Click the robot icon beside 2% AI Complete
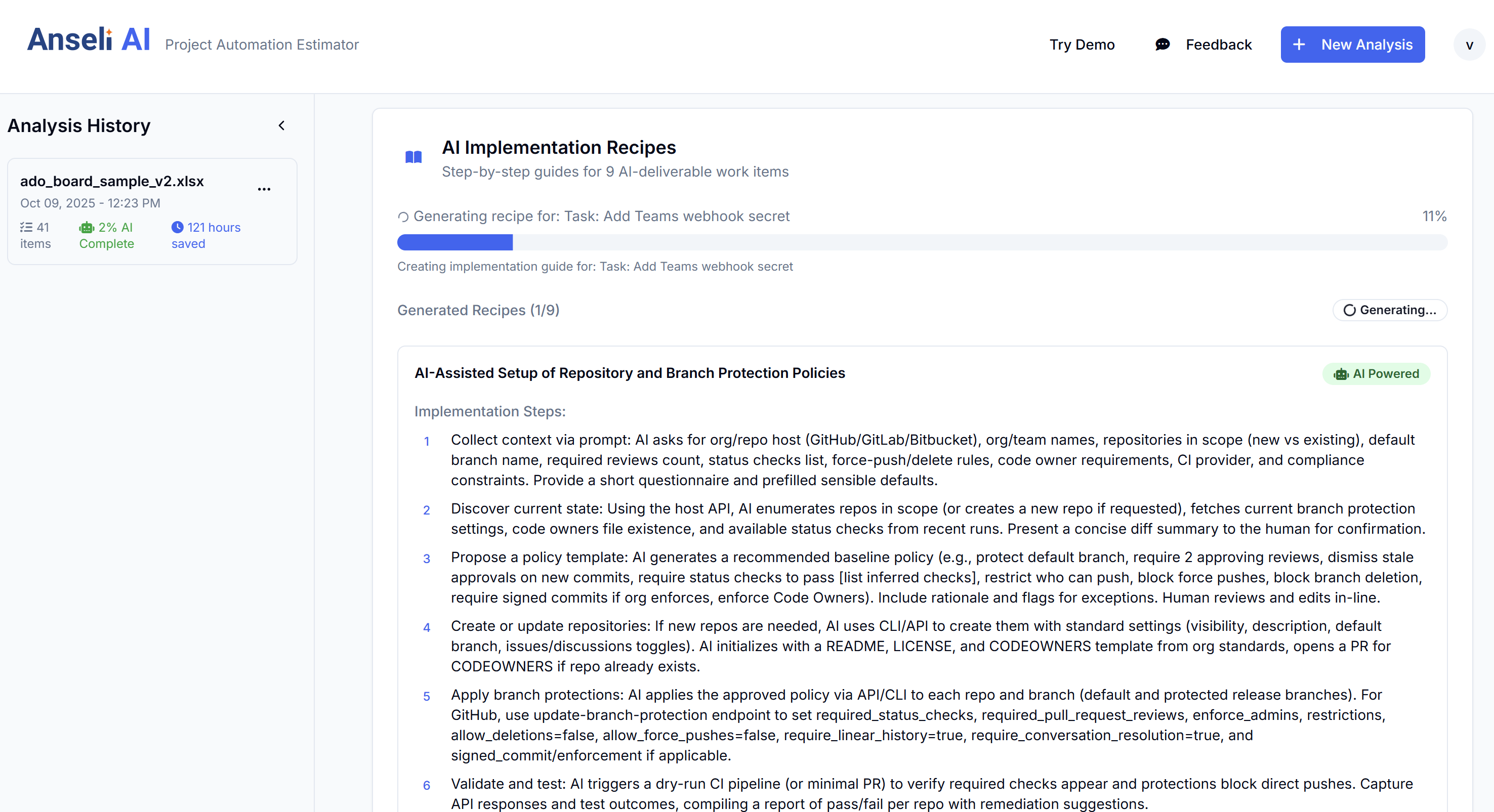Viewport: 1494px width, 812px height. click(x=87, y=228)
